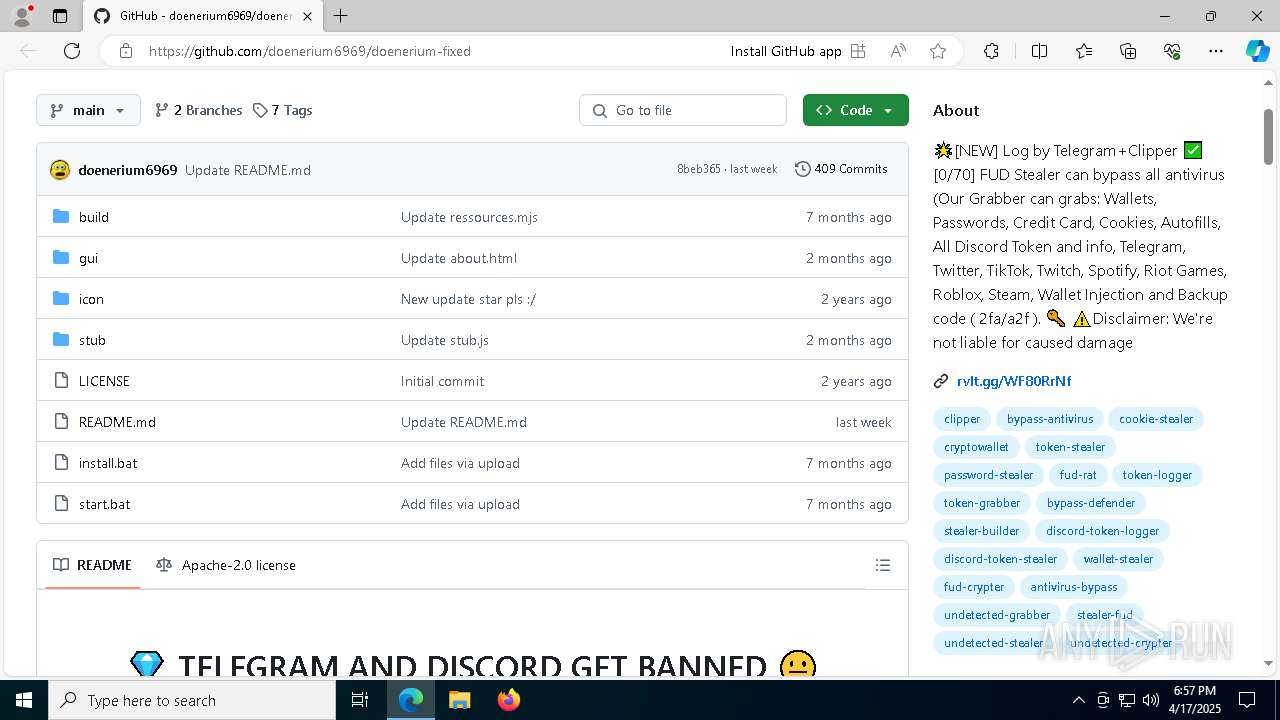This screenshot has width=1280, height=720.
Task: Open 'Update ressources.mjs' commit message
Action: pyautogui.click(x=469, y=217)
